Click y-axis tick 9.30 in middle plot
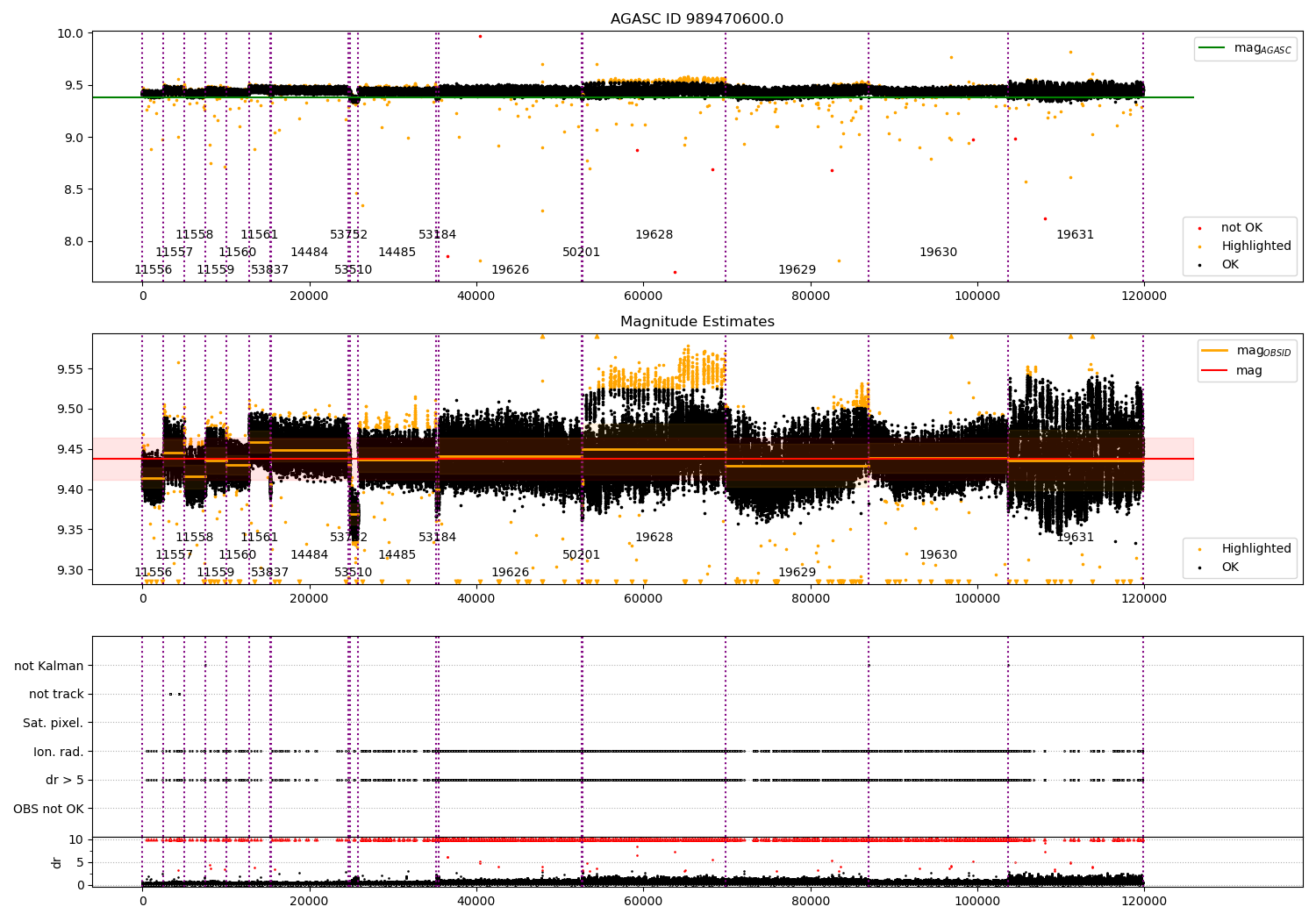Image resolution: width=1316 pixels, height=921 pixels. [x=71, y=570]
